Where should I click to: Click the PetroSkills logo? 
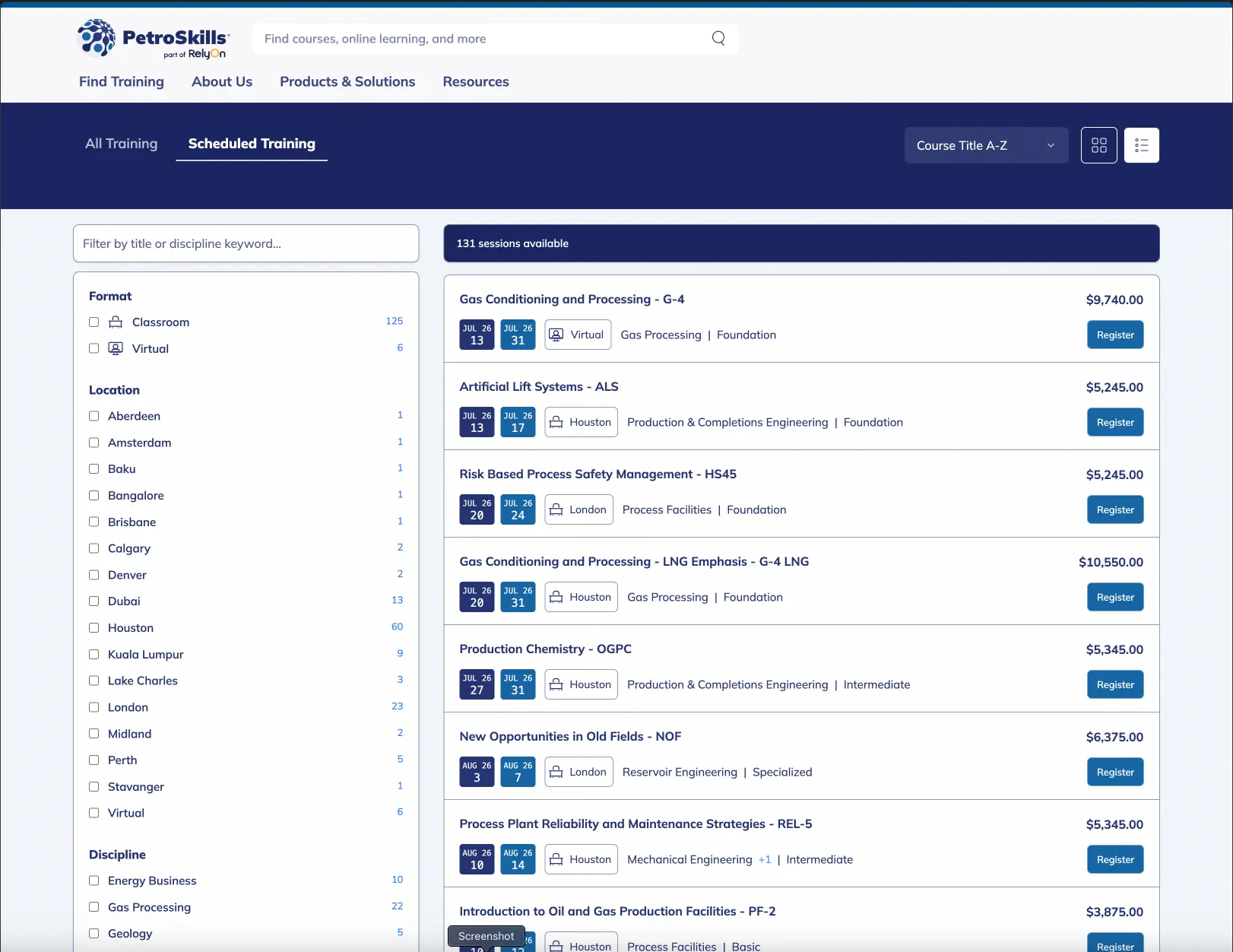(153, 39)
